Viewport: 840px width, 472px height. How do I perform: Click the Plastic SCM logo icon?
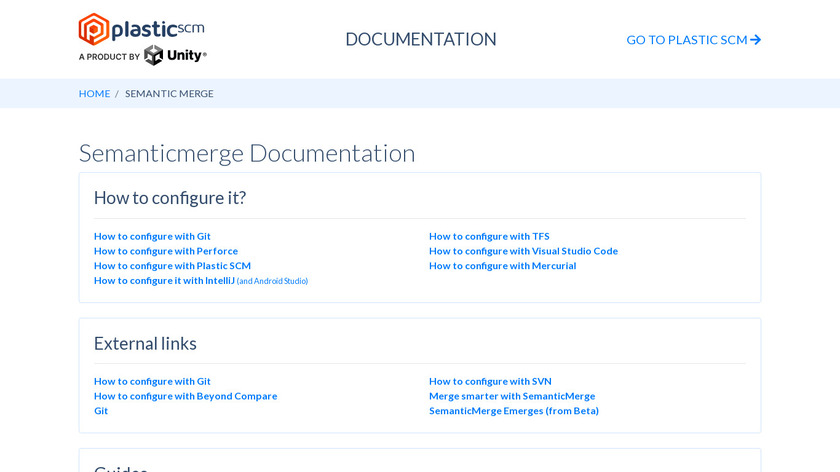[94, 29]
